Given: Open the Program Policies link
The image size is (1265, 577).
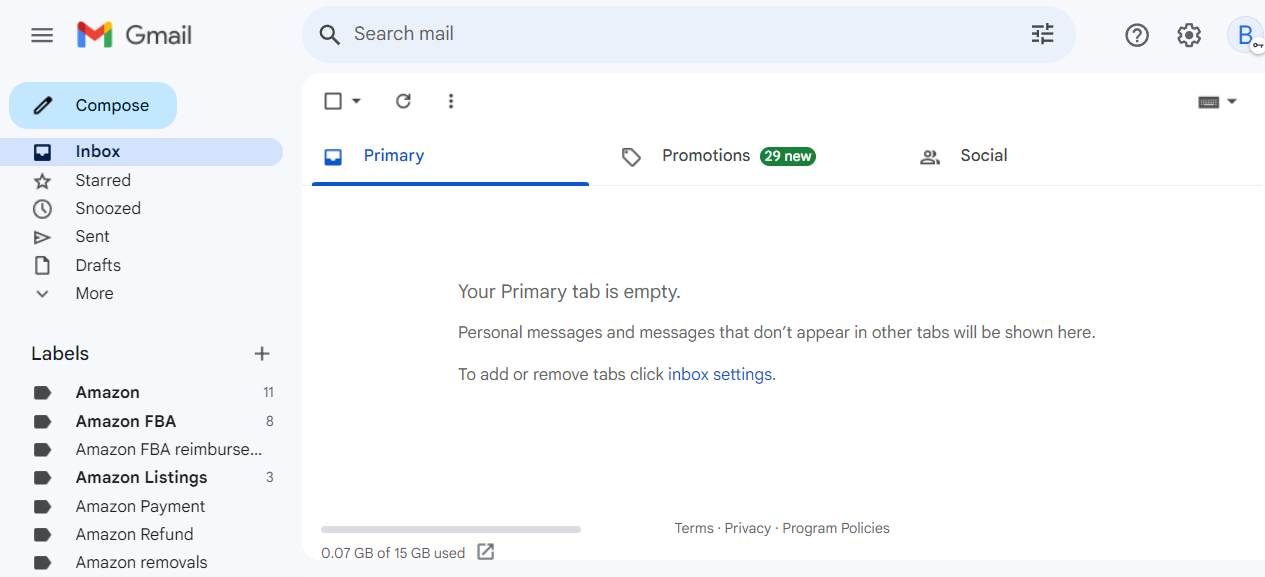Looking at the screenshot, I should (836, 528).
